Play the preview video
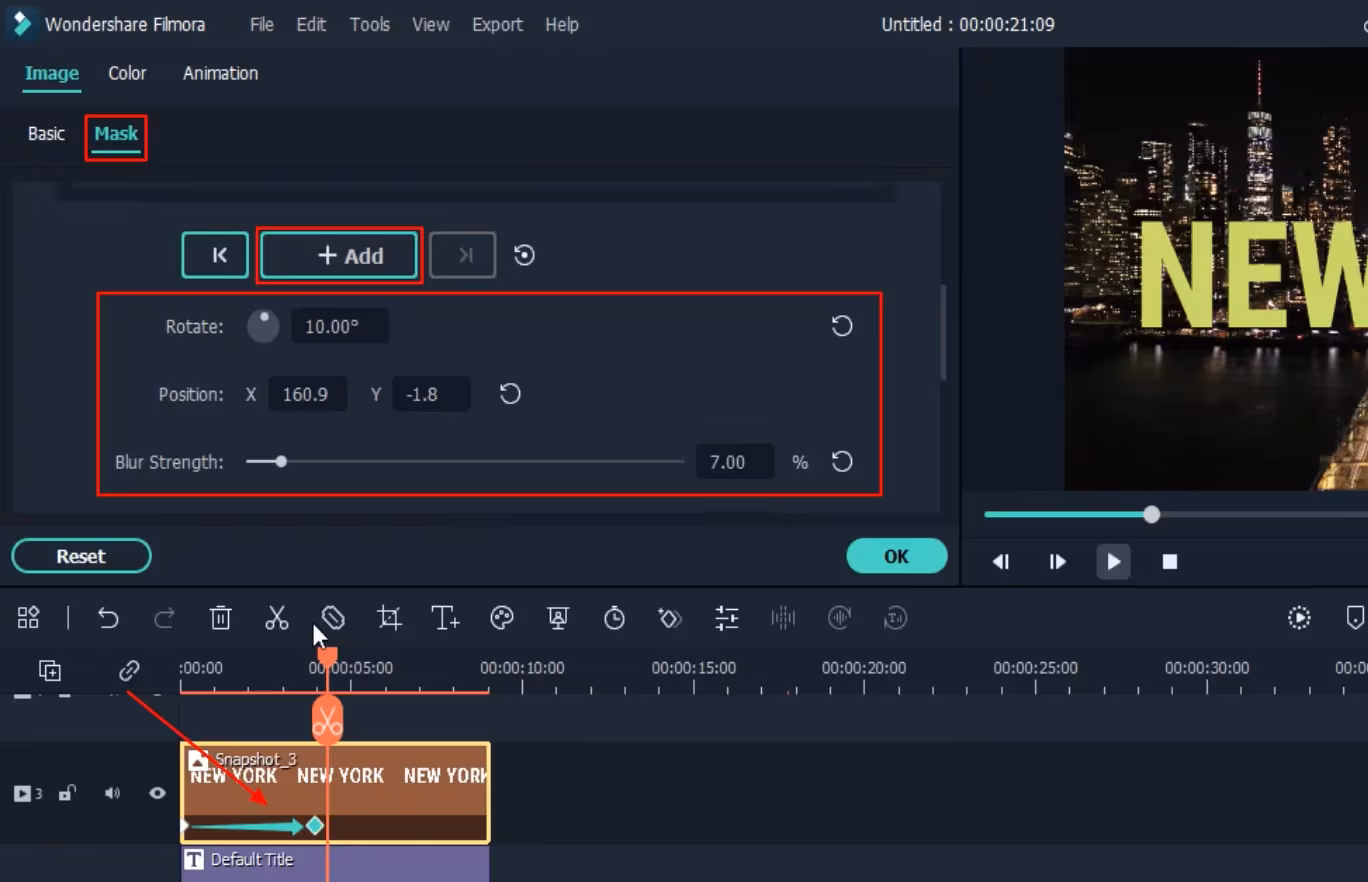 point(1113,562)
